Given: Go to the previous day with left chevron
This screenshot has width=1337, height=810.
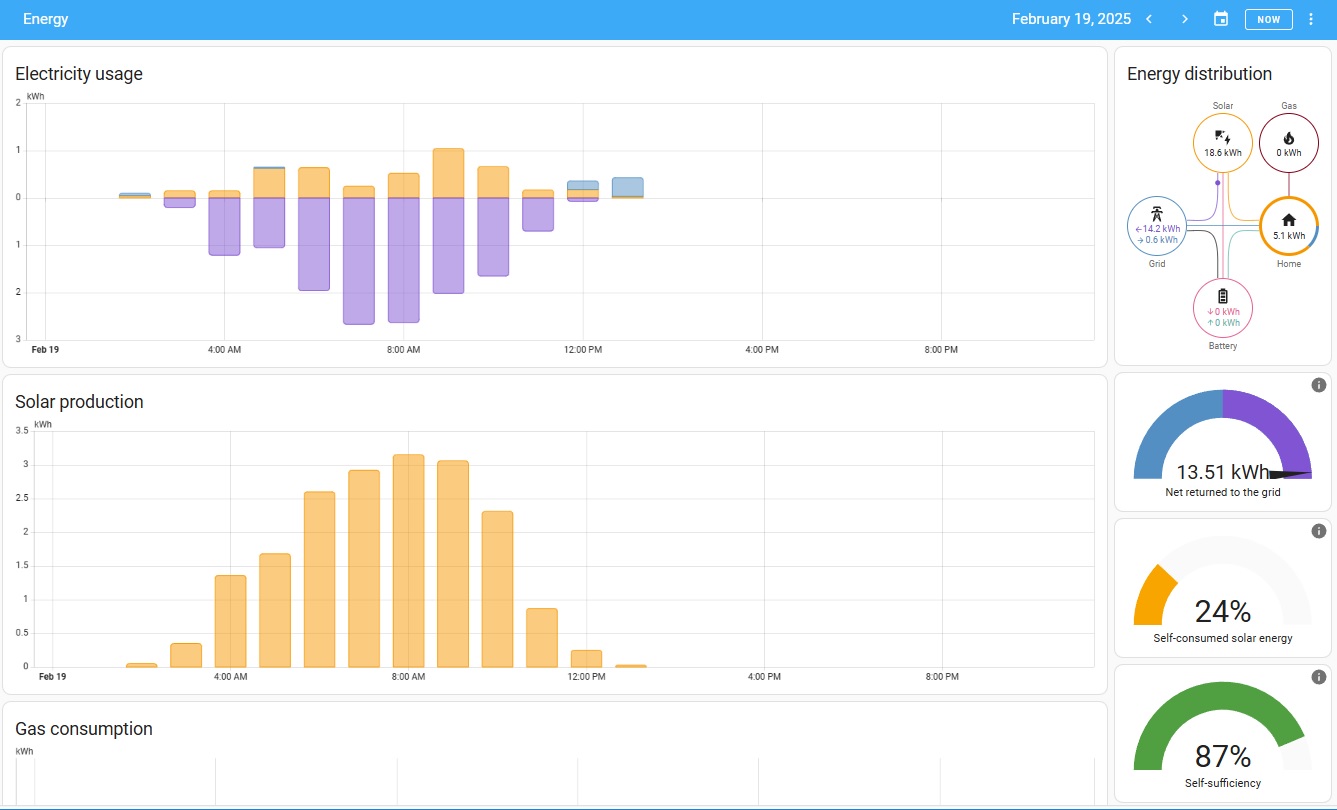Looking at the screenshot, I should click(x=1149, y=19).
